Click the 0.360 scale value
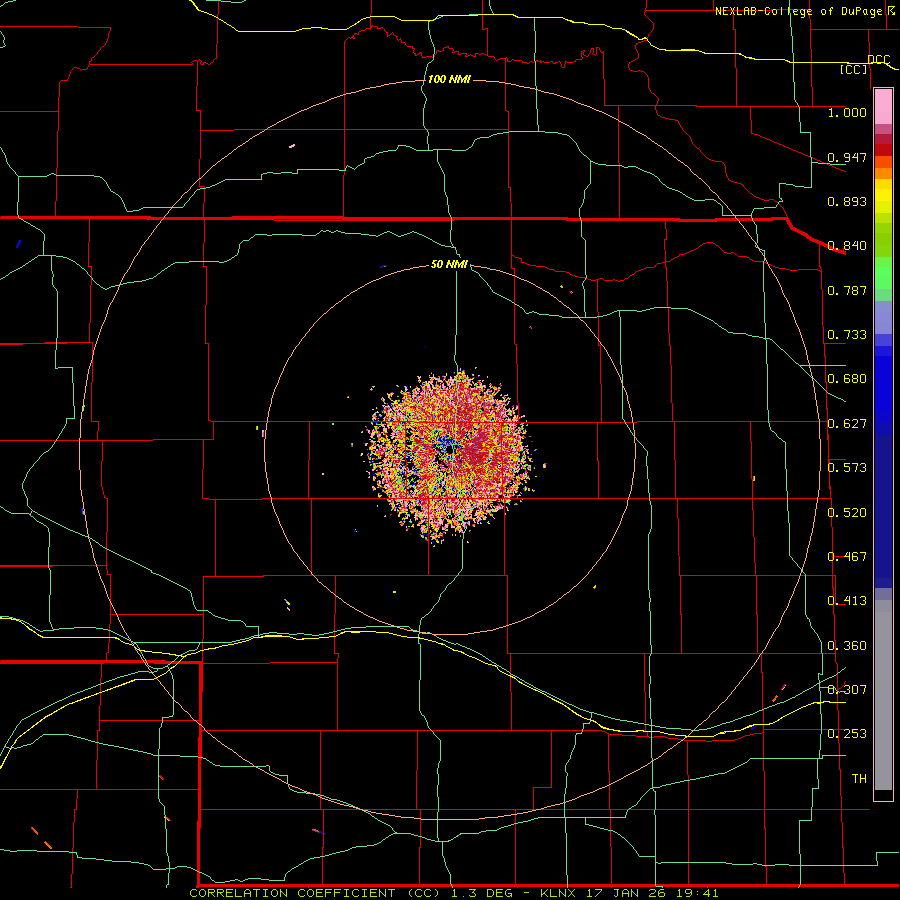This screenshot has width=900, height=900. coord(847,646)
